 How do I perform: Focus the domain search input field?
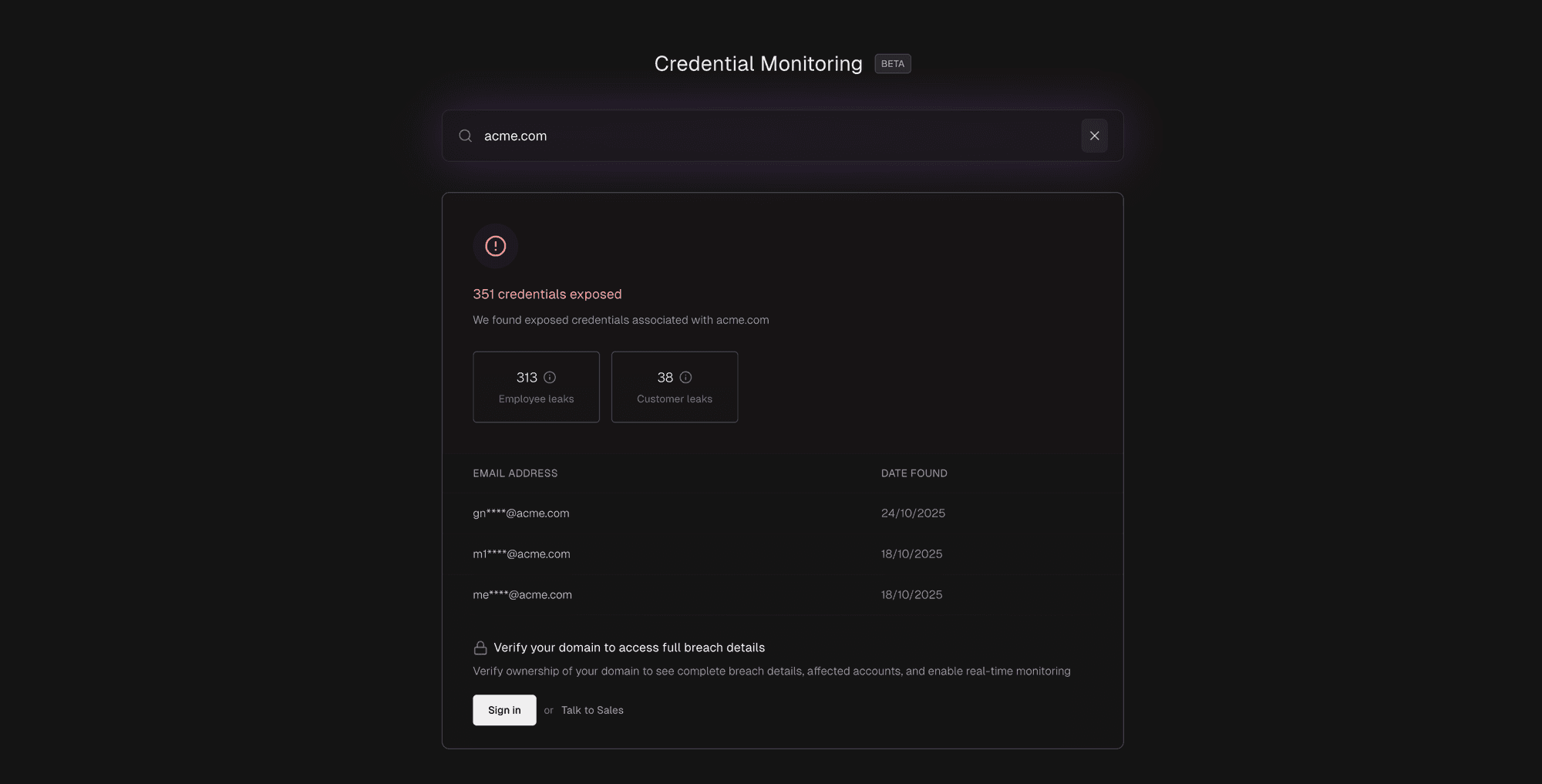pyautogui.click(x=771, y=136)
